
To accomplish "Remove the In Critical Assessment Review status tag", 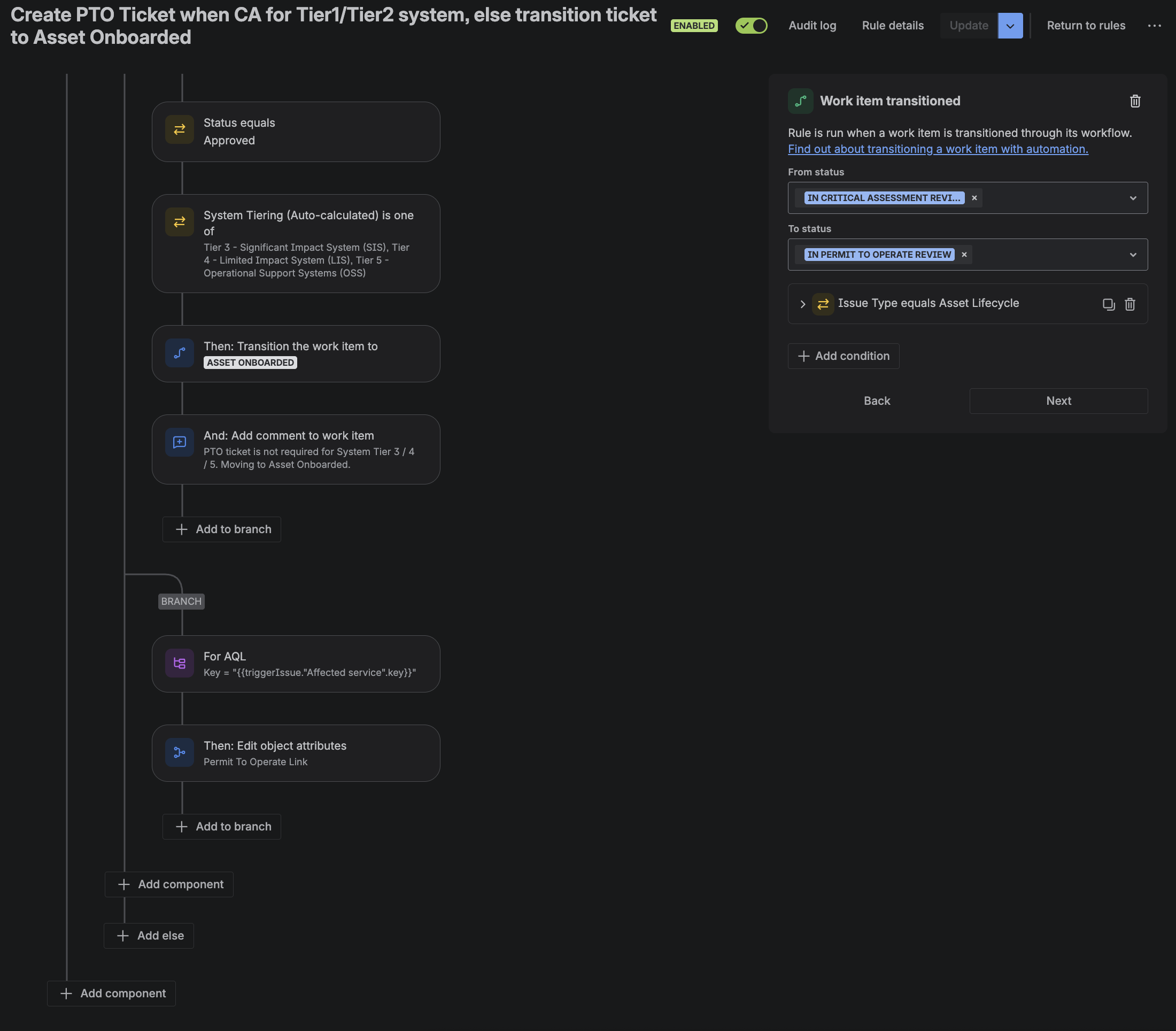I will pos(974,198).
